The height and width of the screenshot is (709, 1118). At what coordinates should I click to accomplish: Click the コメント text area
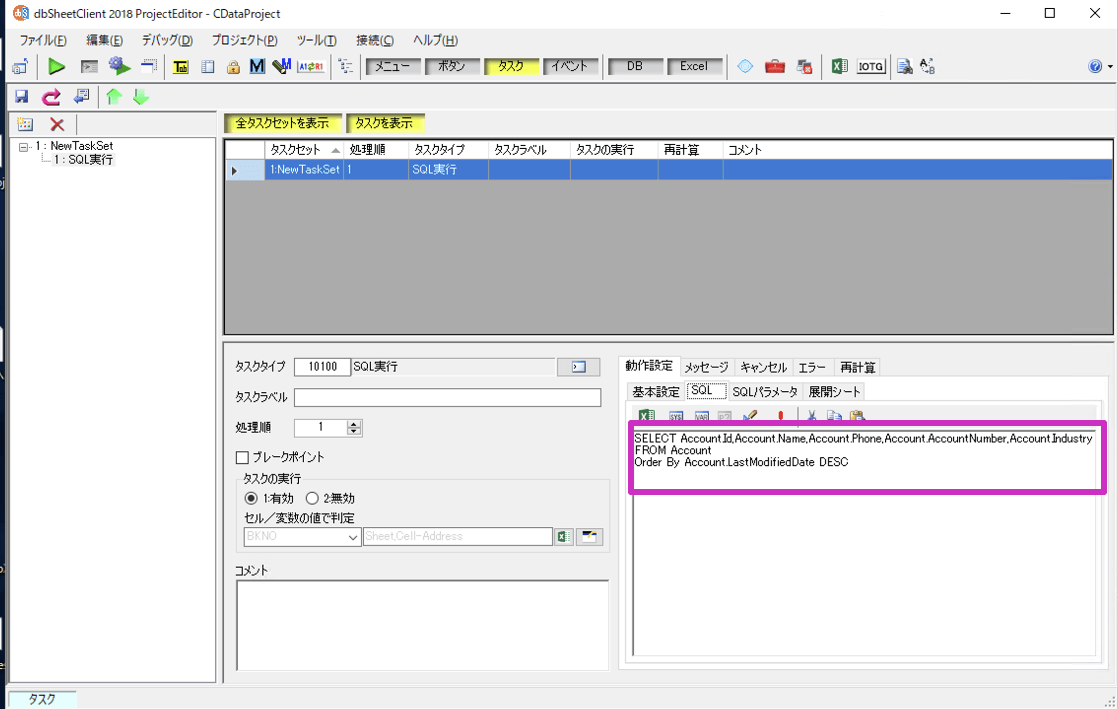[422, 625]
